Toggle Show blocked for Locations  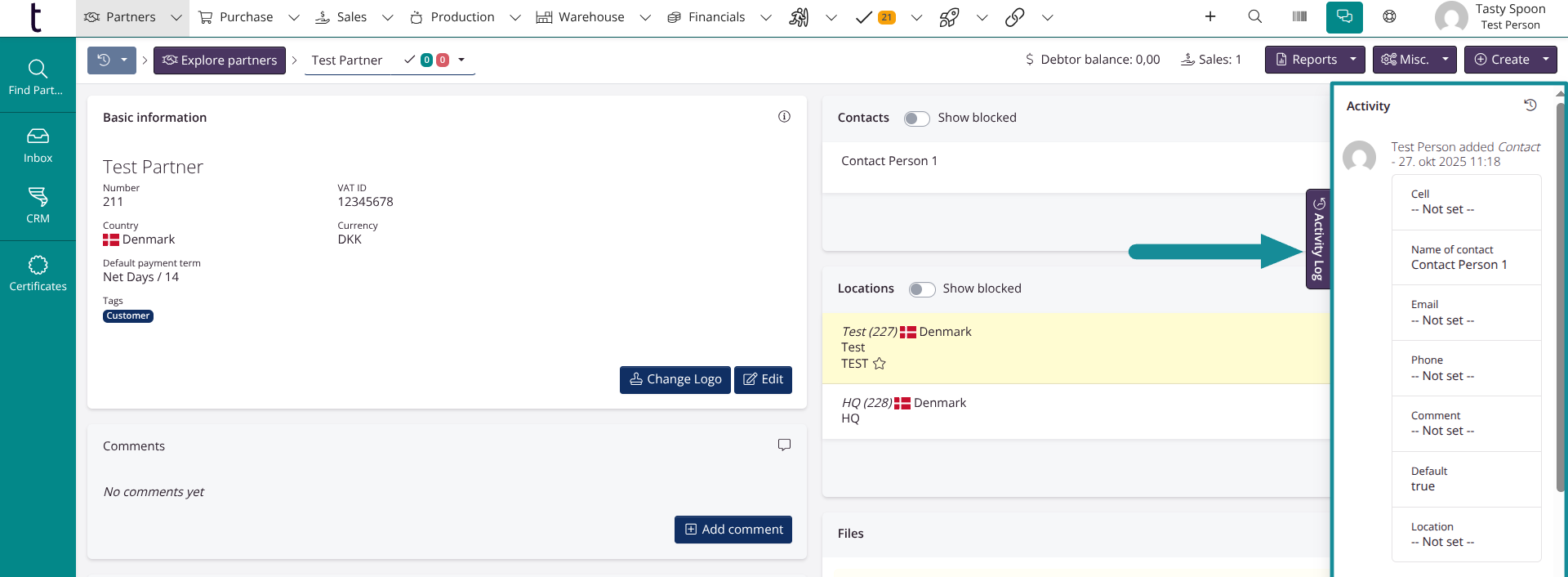click(x=921, y=289)
